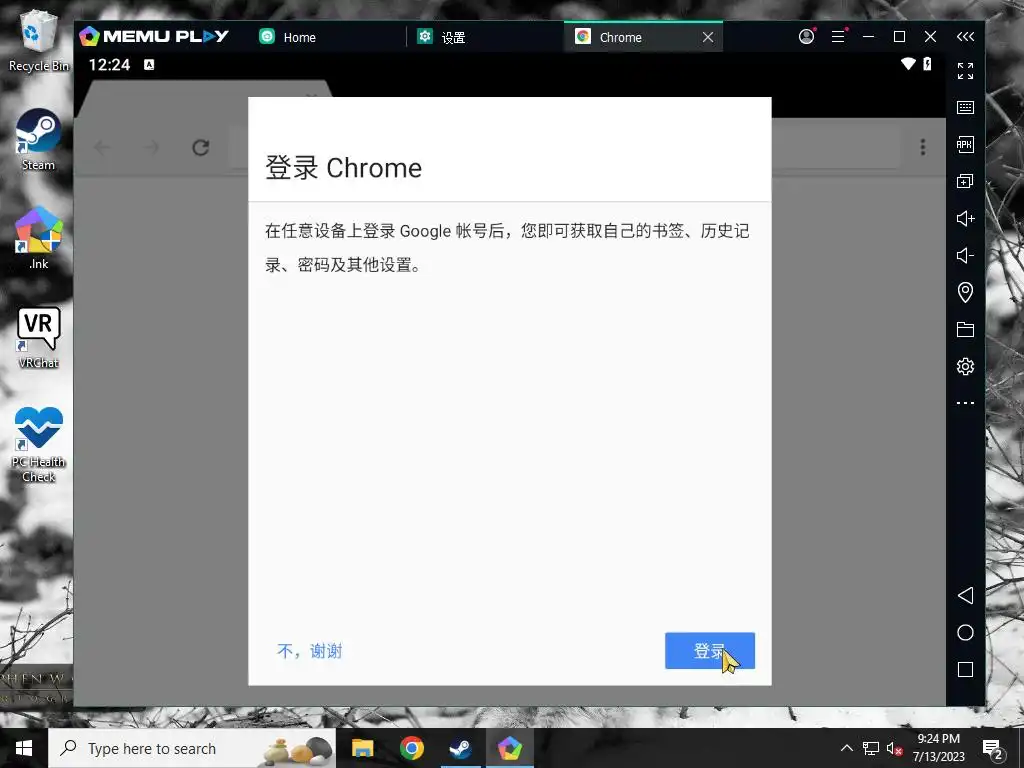This screenshot has width=1024, height=768.
Task: Open the GPS location tool
Action: pos(965,292)
